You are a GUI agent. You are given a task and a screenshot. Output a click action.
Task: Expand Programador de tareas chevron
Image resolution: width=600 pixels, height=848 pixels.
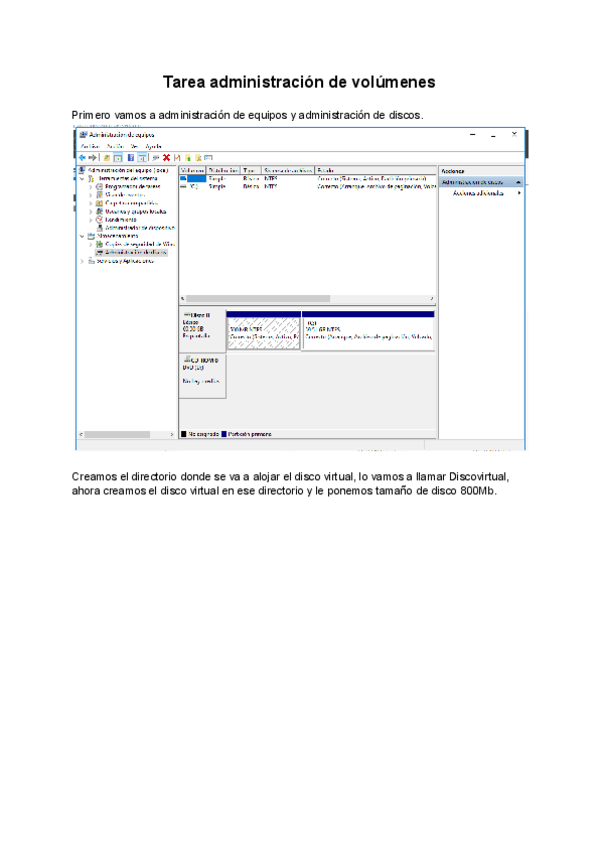point(90,186)
